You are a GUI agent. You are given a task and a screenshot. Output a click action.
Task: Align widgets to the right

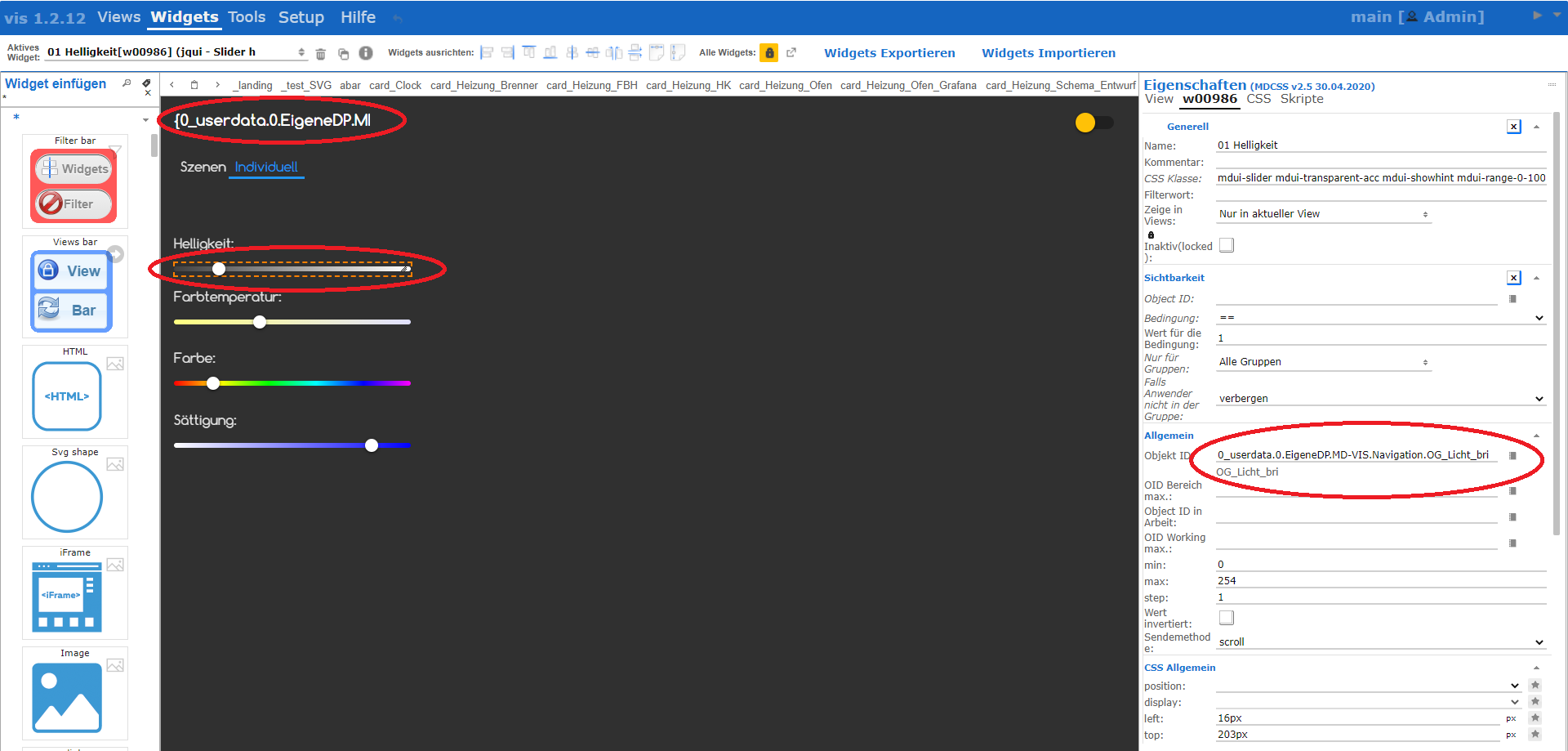pyautogui.click(x=508, y=53)
